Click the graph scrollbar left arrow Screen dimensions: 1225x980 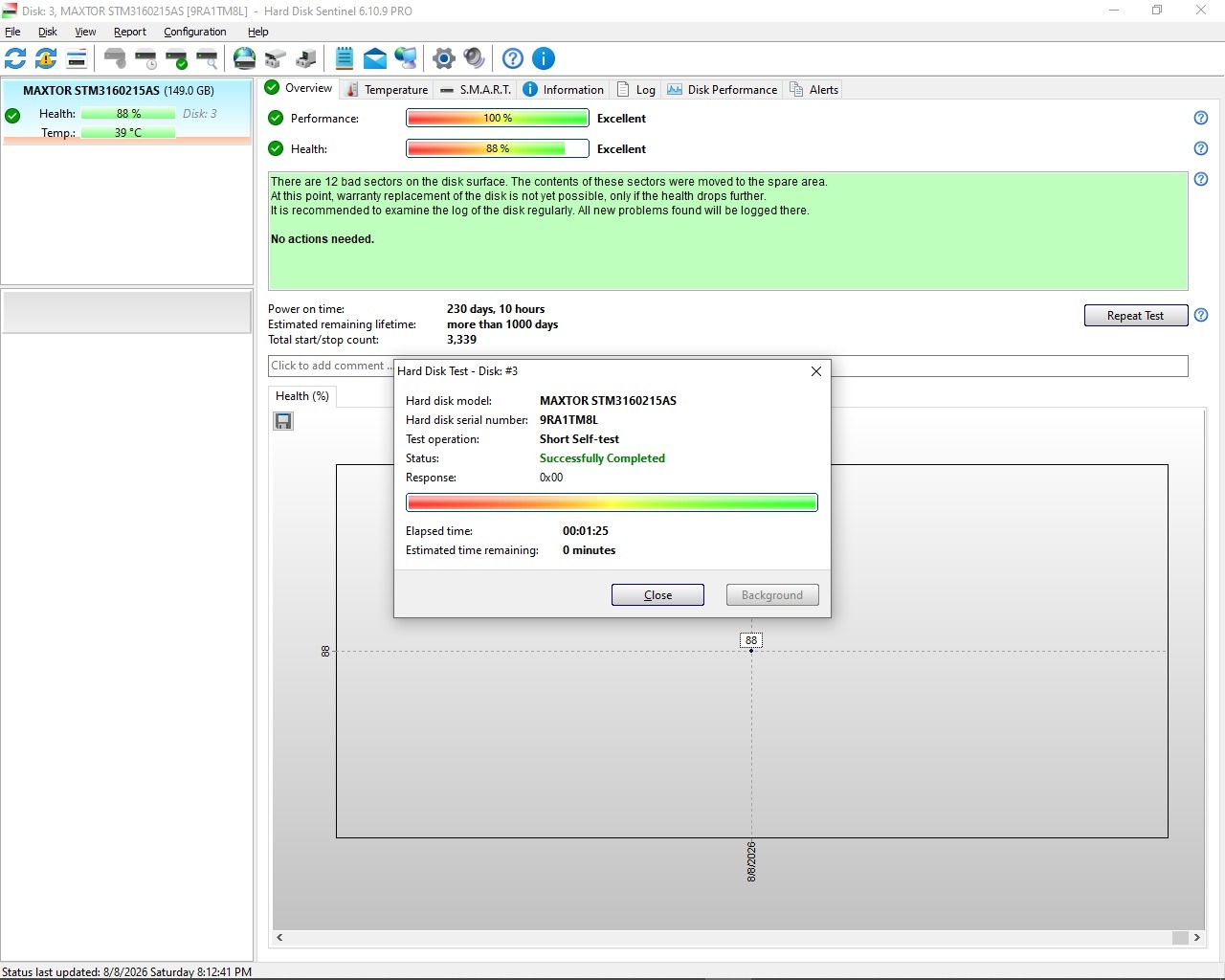click(279, 938)
